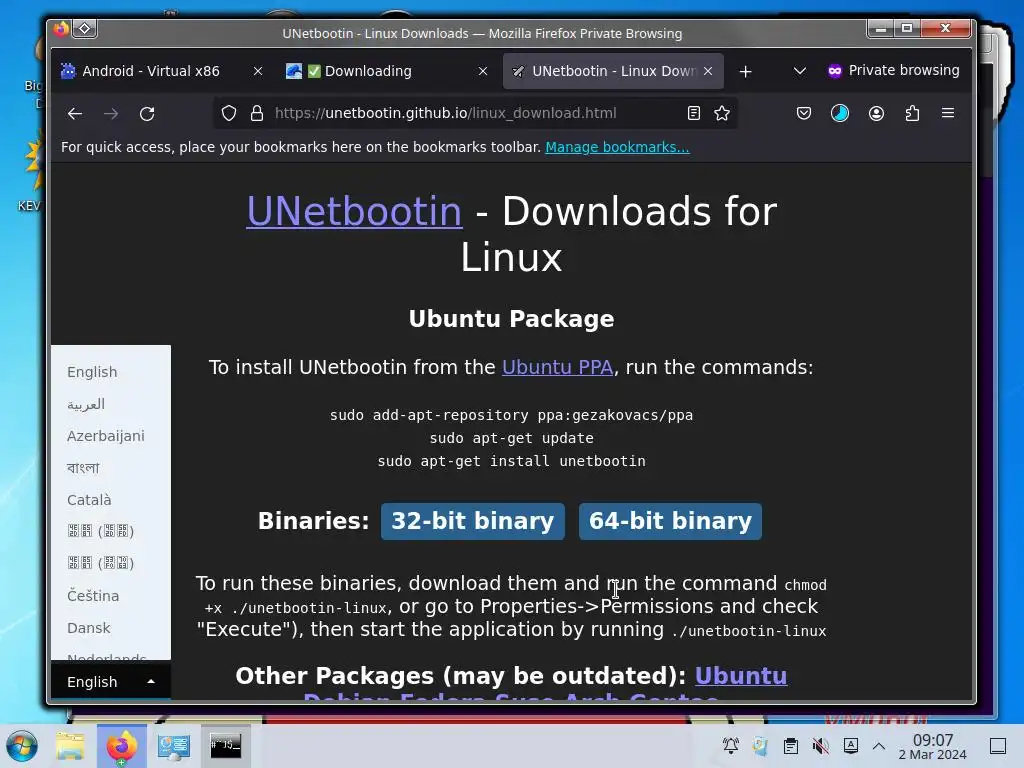This screenshot has height=768, width=1024.
Task: Bookmark this page with the star icon
Action: 722,113
